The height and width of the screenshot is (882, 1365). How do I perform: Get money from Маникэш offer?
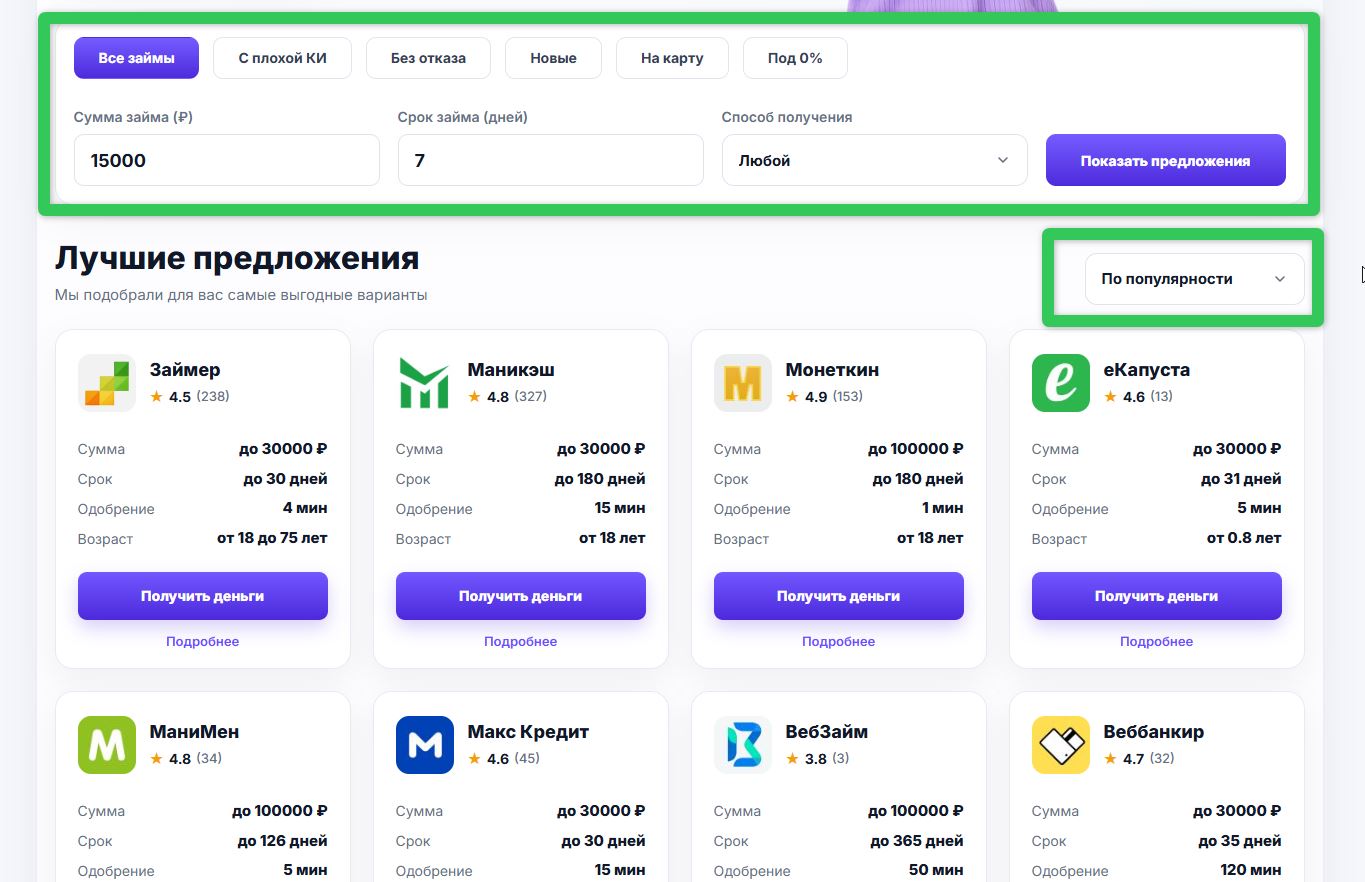tap(521, 596)
